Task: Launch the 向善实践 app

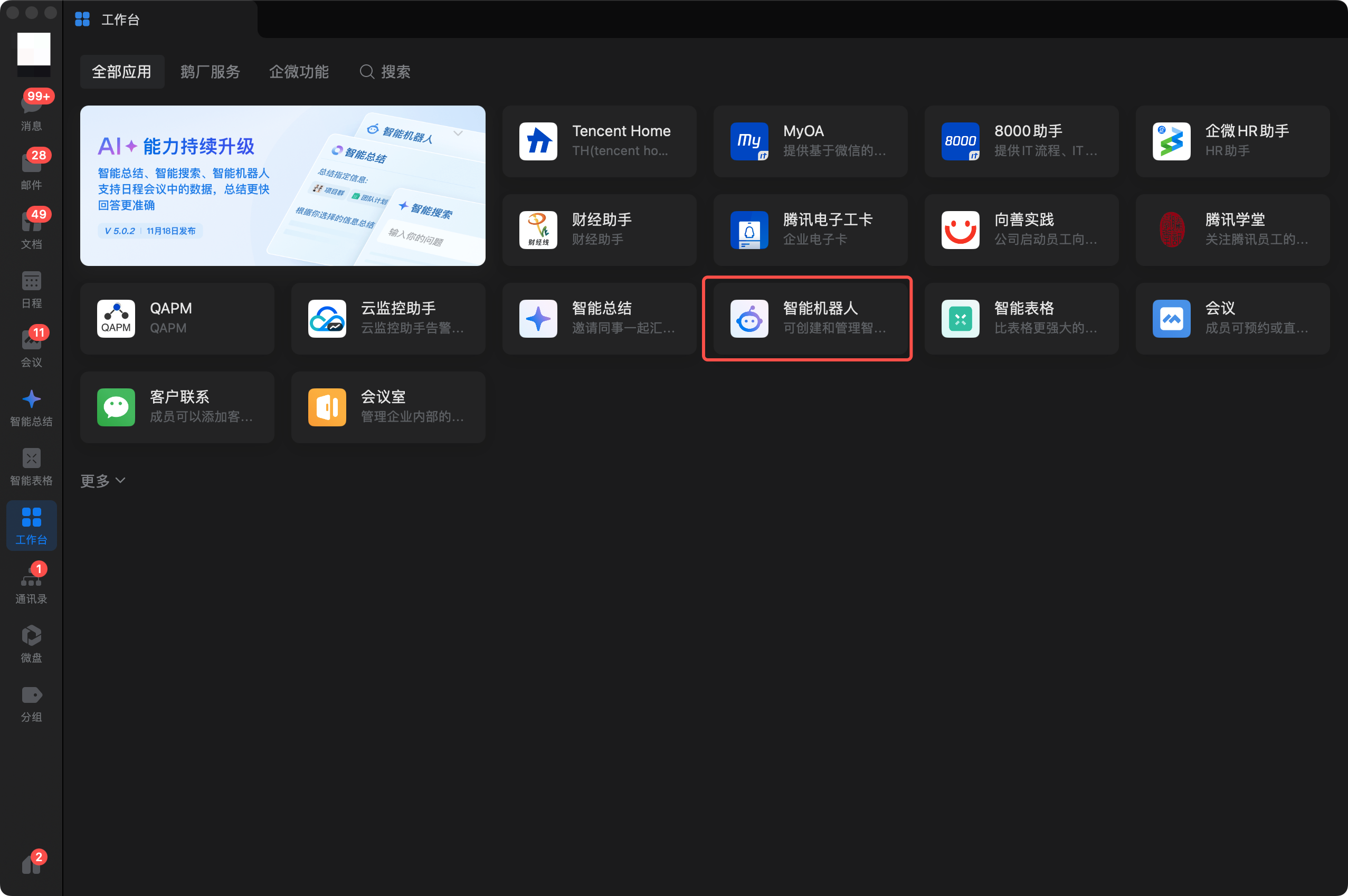Action: [1021, 230]
